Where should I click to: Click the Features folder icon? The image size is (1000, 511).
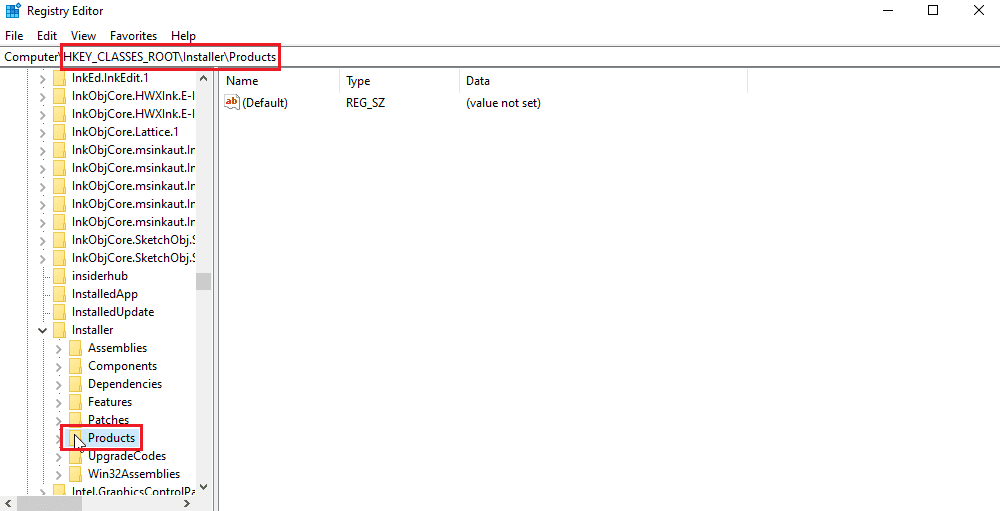pyautogui.click(x=75, y=402)
